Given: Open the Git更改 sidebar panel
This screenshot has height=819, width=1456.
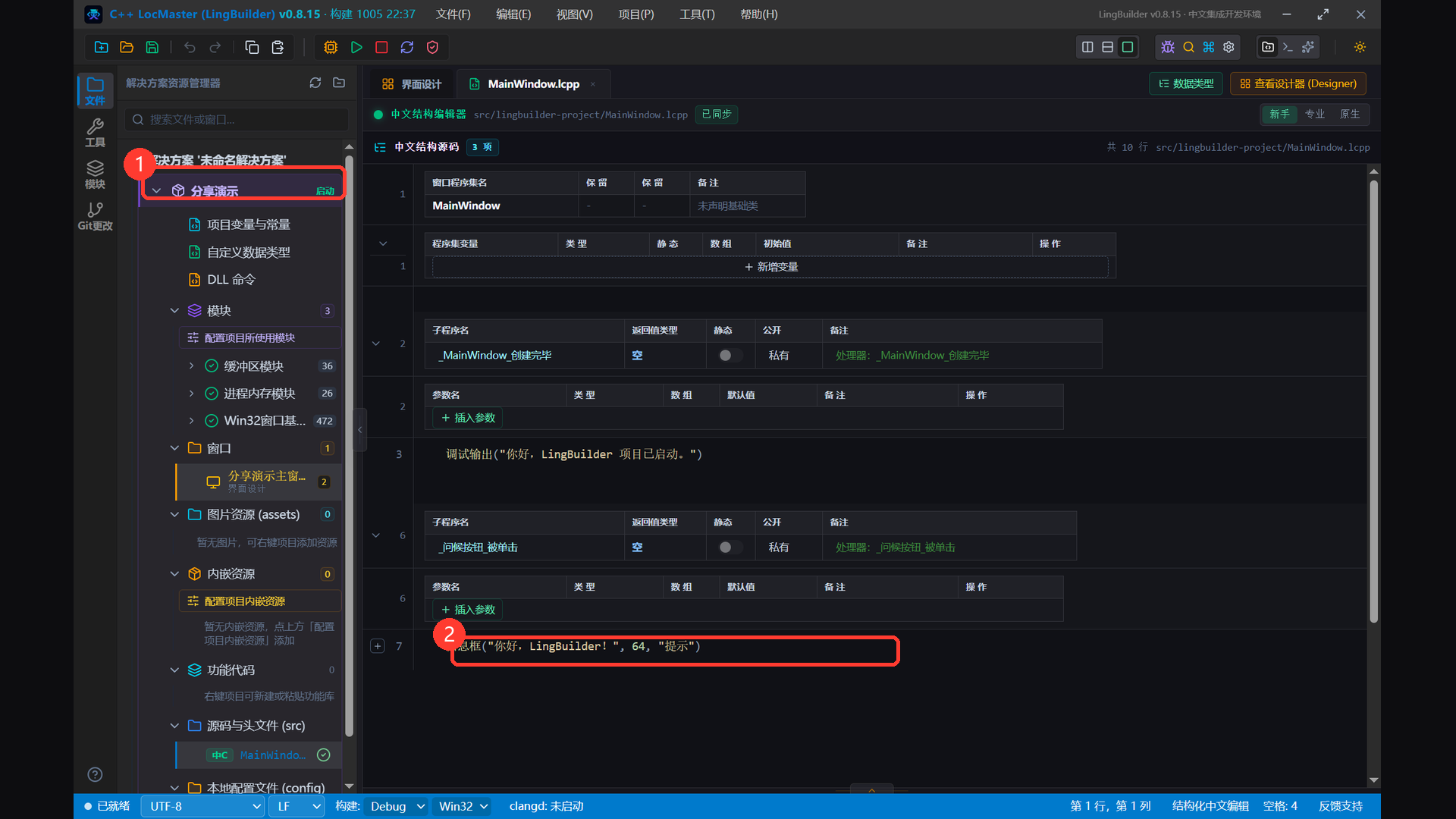Looking at the screenshot, I should click(x=95, y=216).
